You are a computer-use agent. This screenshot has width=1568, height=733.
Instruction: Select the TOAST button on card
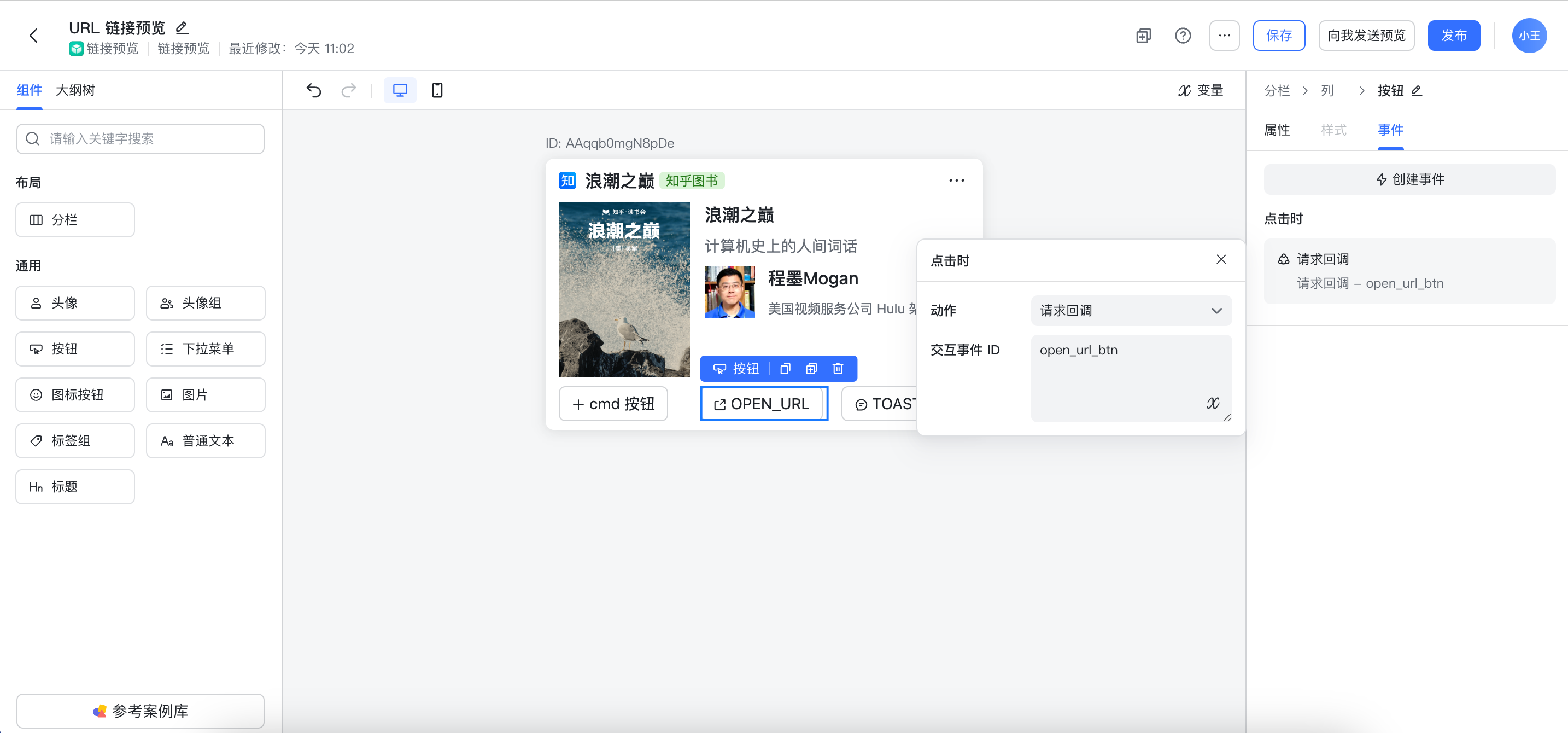coord(880,404)
